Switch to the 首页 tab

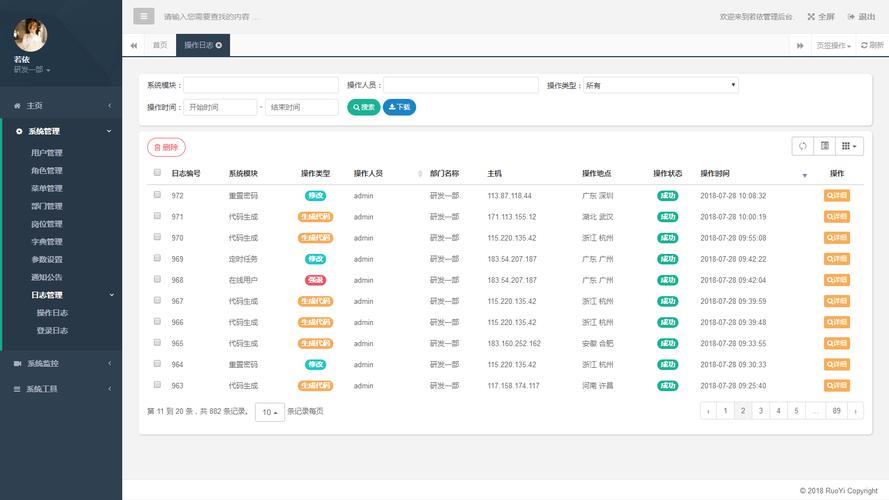(160, 45)
